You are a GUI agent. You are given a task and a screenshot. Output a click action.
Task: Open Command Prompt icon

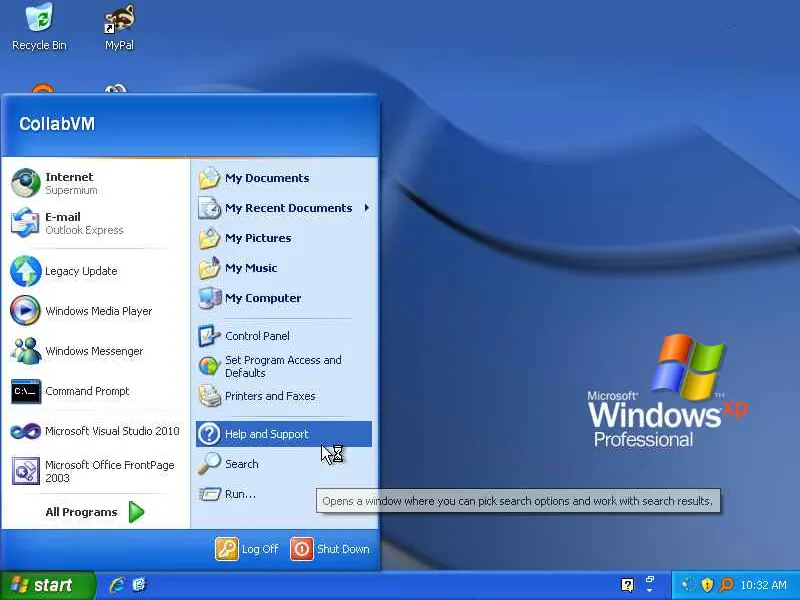click(26, 391)
